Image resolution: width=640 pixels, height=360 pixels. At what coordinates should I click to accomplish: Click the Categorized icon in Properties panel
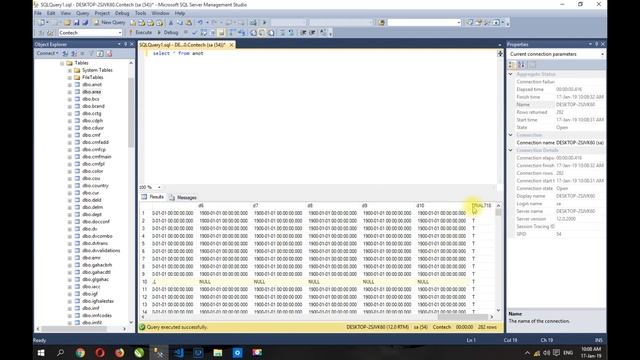[x=512, y=64]
